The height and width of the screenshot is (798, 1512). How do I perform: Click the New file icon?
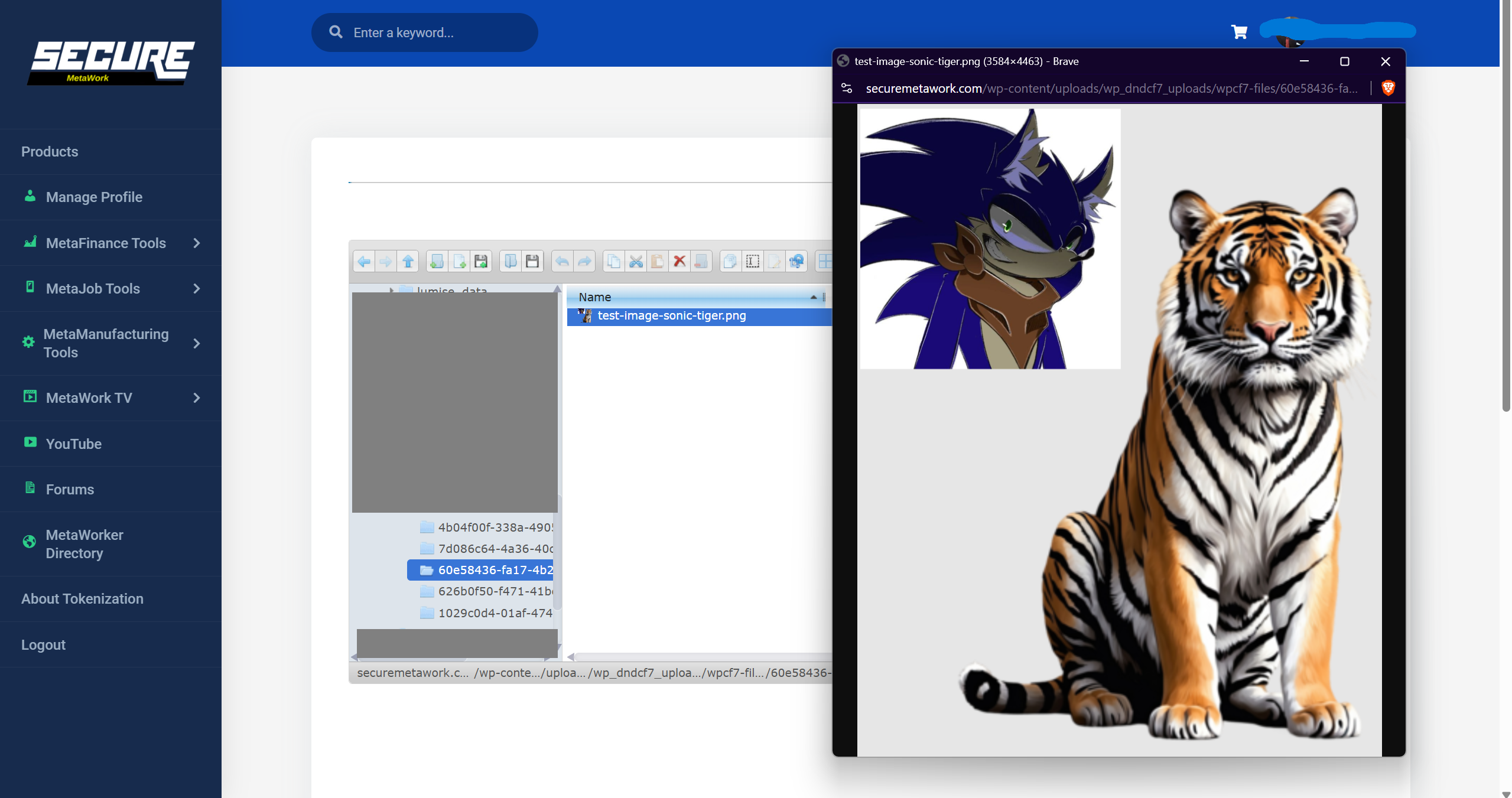point(459,261)
